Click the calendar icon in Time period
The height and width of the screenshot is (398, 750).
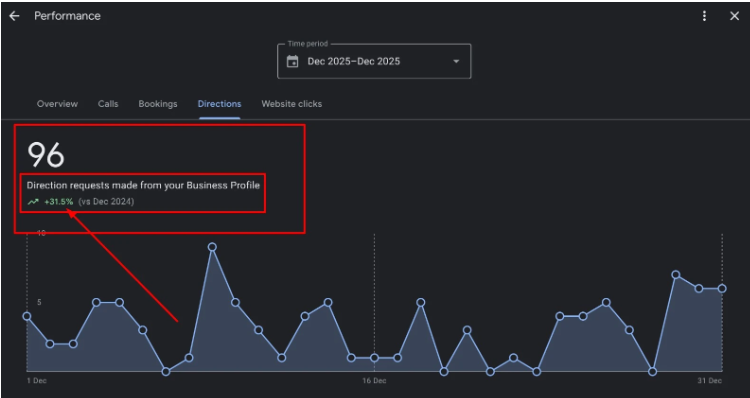292,61
